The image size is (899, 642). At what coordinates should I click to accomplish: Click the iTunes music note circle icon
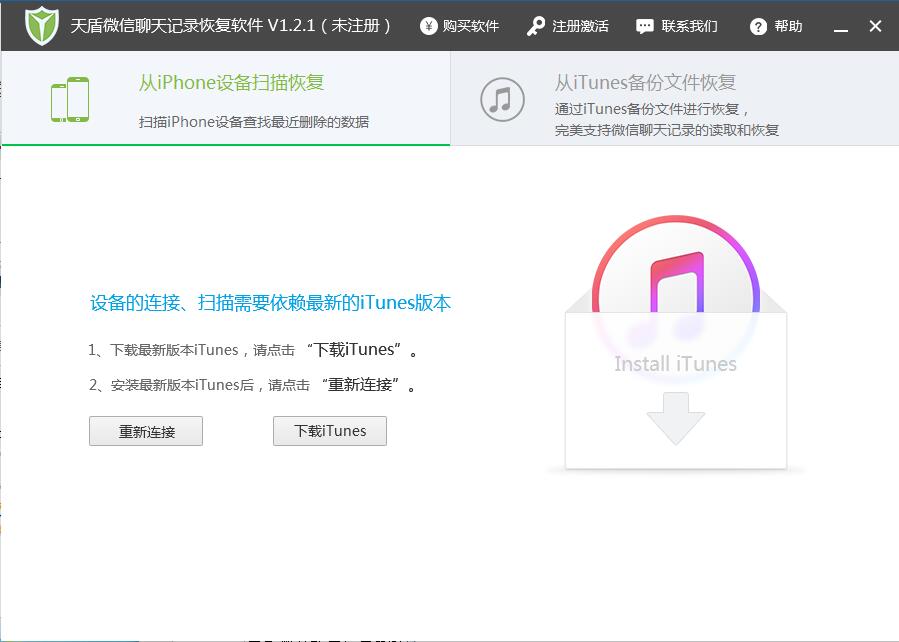point(502,100)
